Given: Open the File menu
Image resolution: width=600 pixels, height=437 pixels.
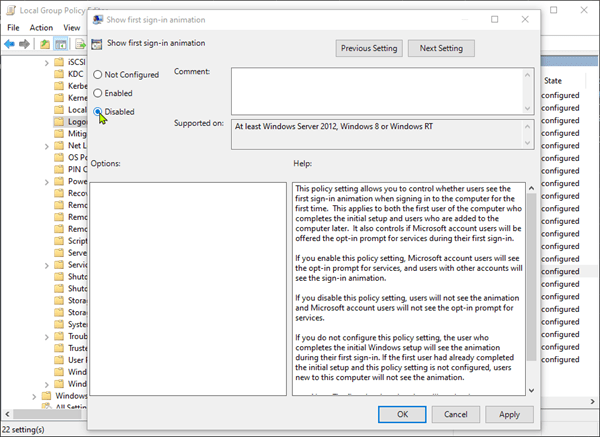Looking at the screenshot, I should coord(13,27).
